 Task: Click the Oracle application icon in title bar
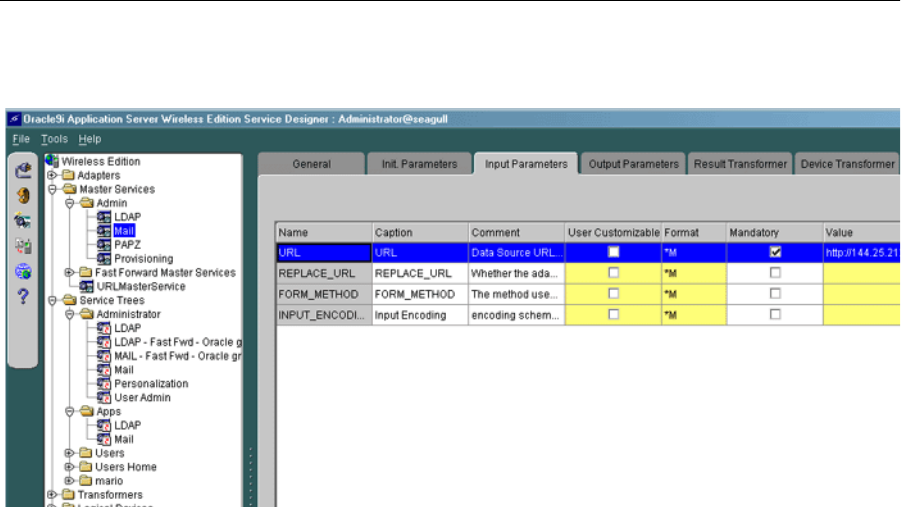click(14, 119)
